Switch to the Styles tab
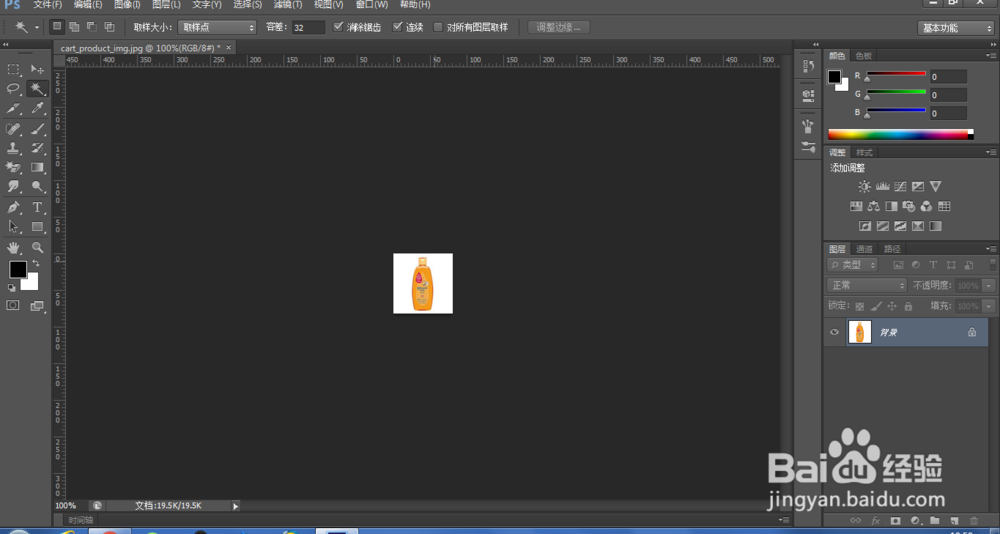 click(864, 152)
